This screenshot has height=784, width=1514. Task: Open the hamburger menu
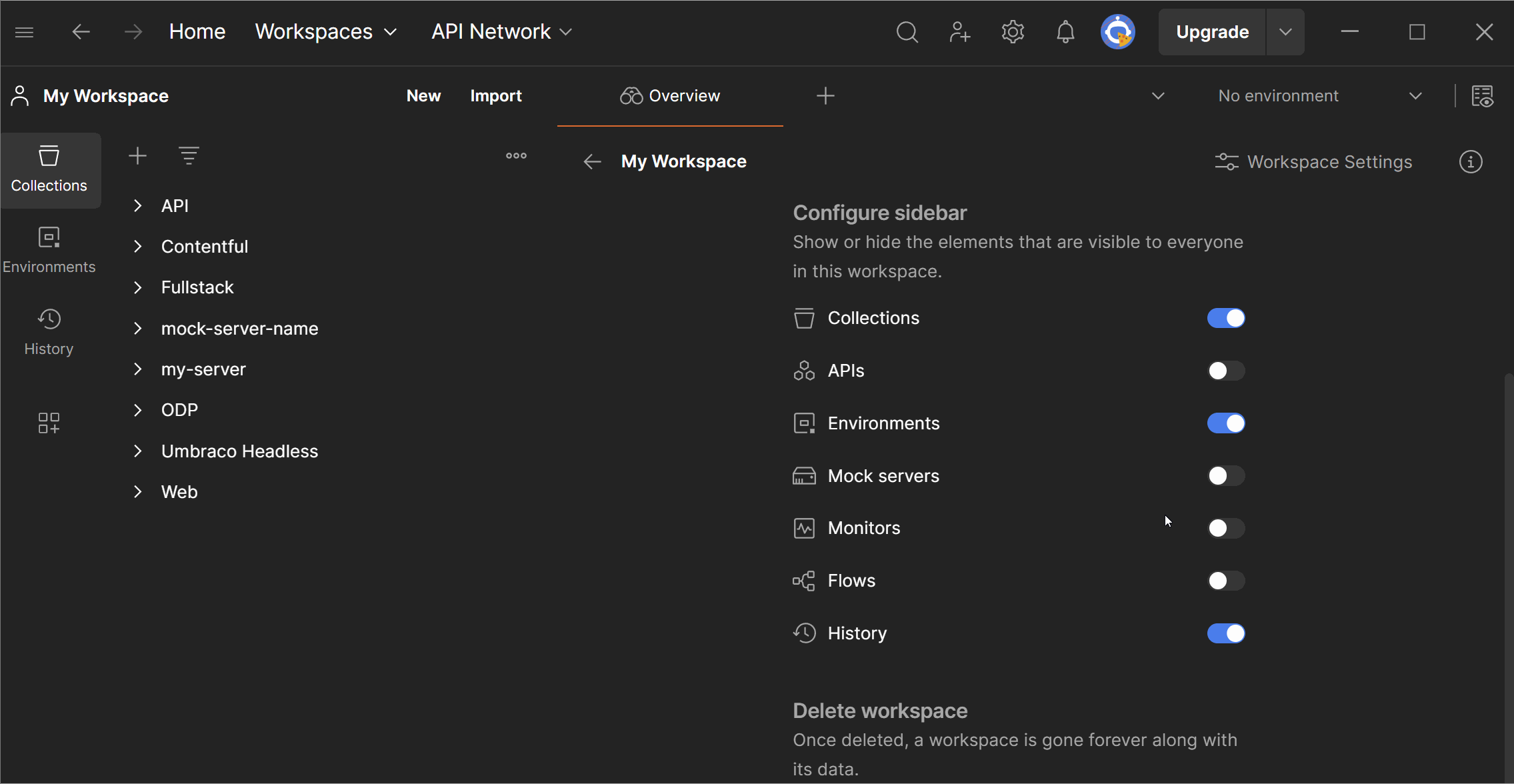(24, 32)
